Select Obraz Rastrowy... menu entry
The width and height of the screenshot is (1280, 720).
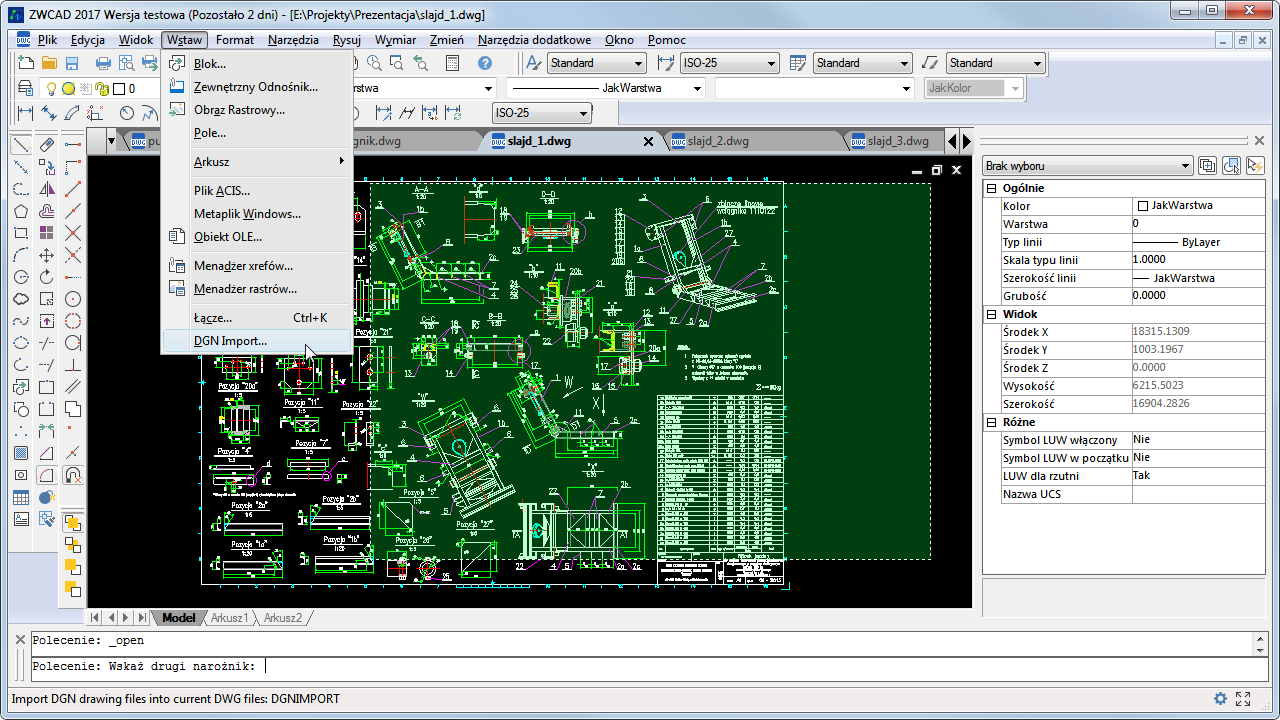click(257, 110)
